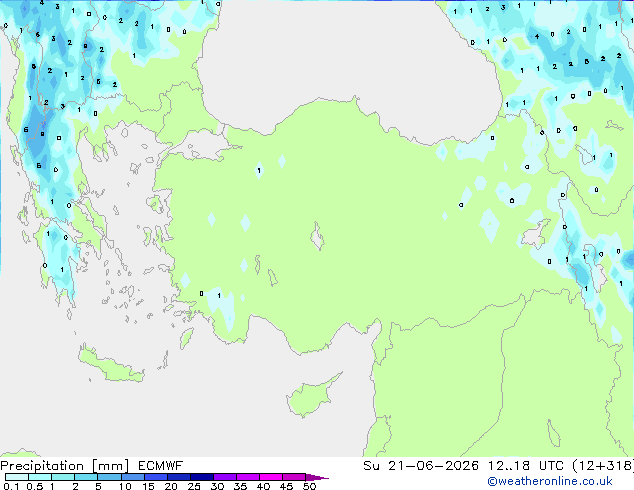The height and width of the screenshot is (490, 634).
Task: Click the '50' legend scale label
Action: [309, 486]
